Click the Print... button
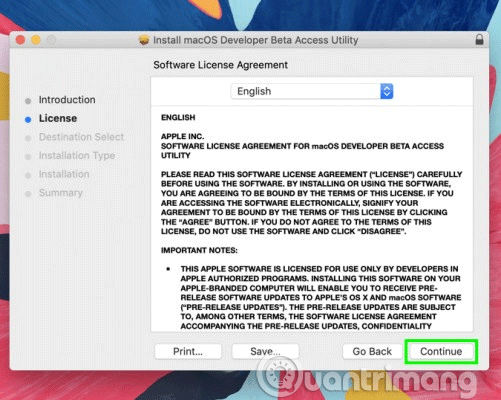 [188, 351]
